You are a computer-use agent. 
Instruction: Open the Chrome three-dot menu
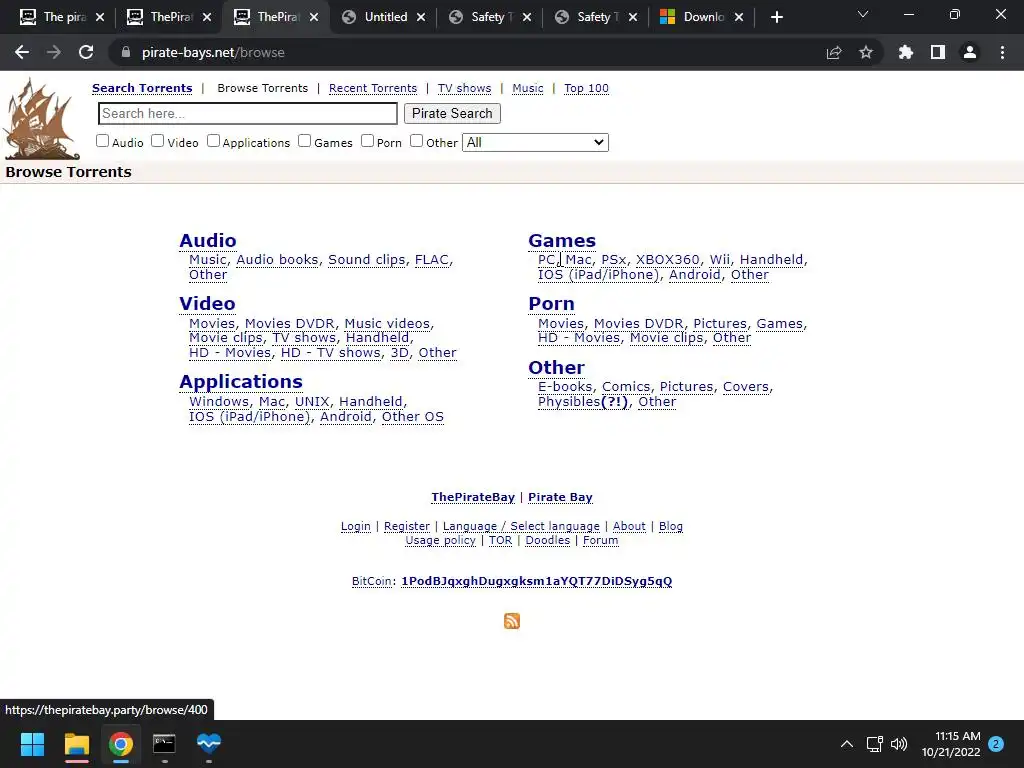(1002, 52)
